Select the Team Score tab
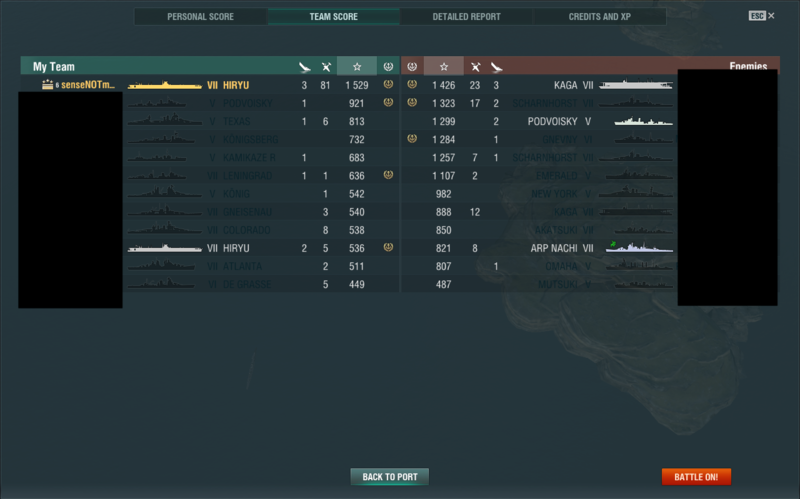The image size is (800, 499). click(334, 16)
